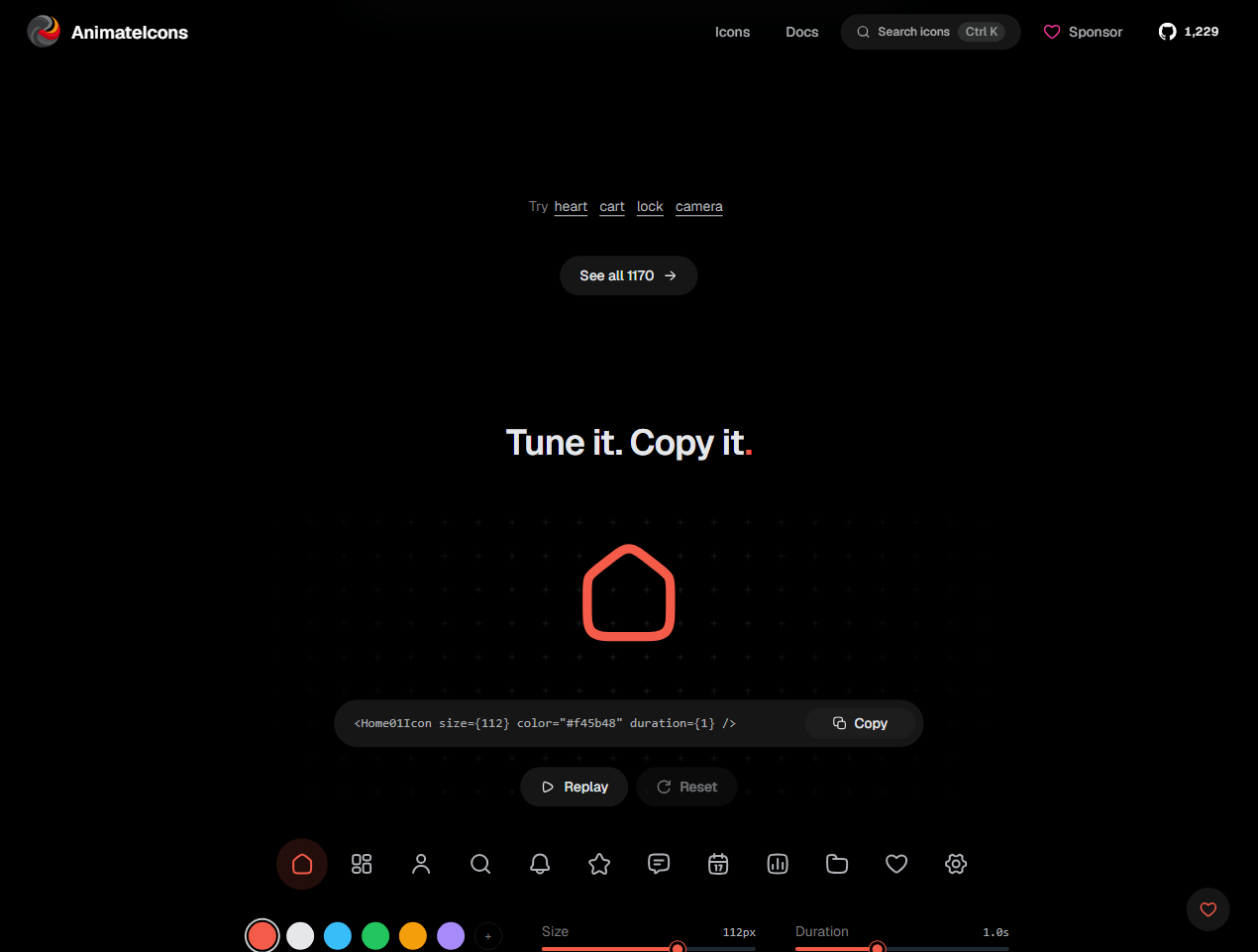Open the Icons page in navigation
The width and height of the screenshot is (1258, 952).
click(x=732, y=32)
